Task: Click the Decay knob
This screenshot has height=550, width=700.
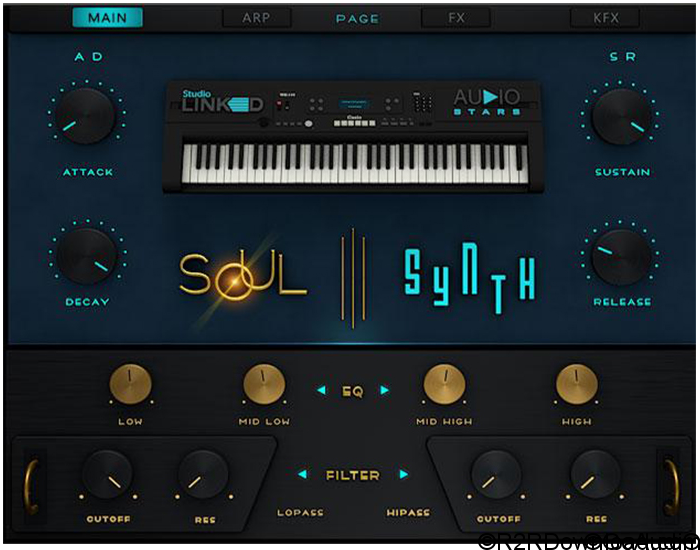Action: tap(87, 255)
